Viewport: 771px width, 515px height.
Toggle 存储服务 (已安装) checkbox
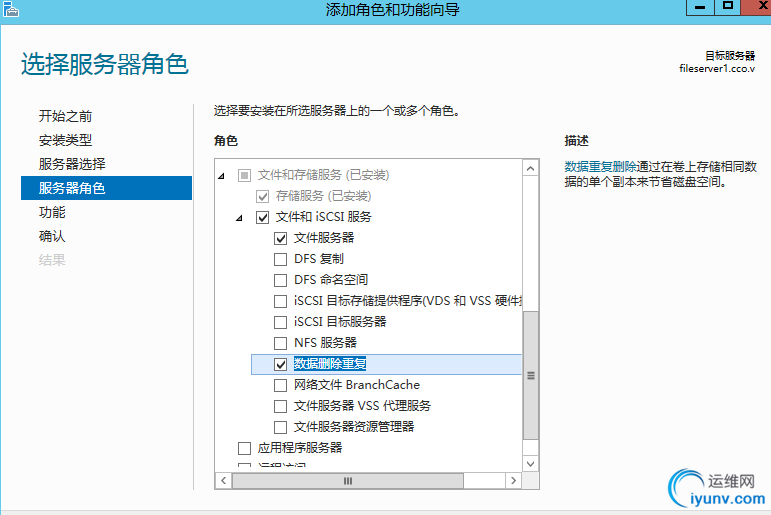[x=263, y=196]
